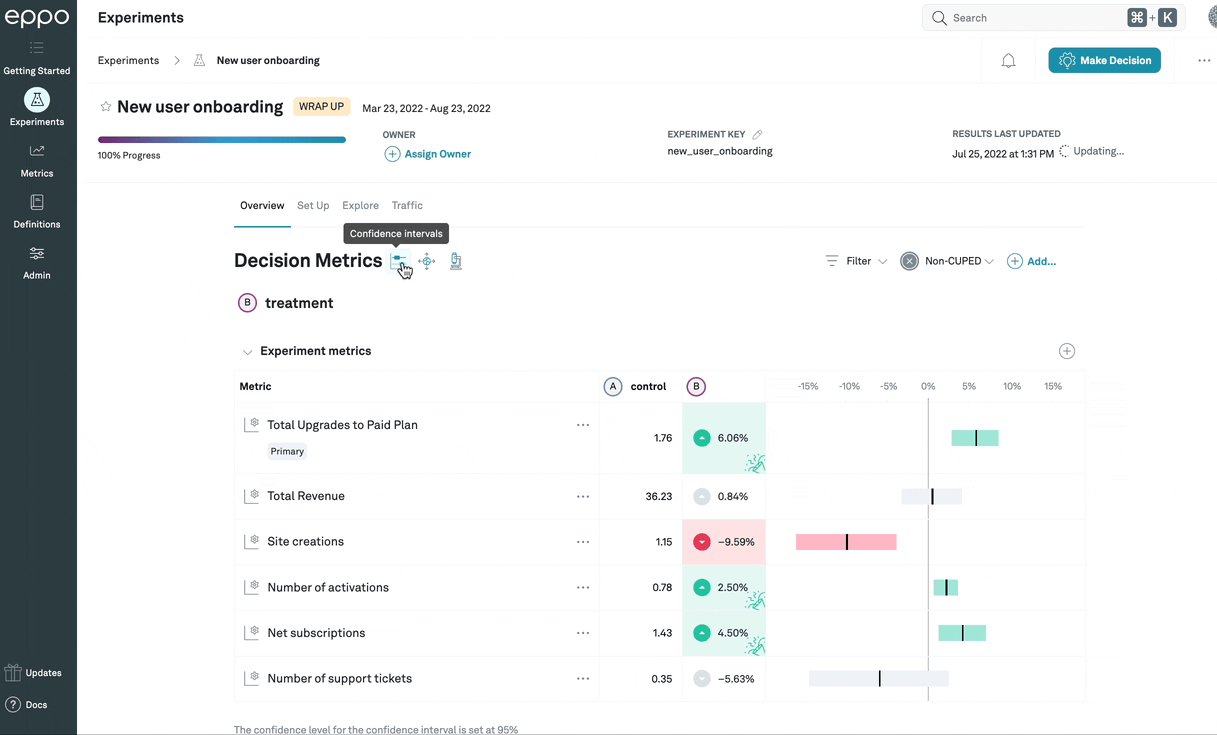
Task: Click the chart icon beside Total Revenue
Action: (x=252, y=495)
